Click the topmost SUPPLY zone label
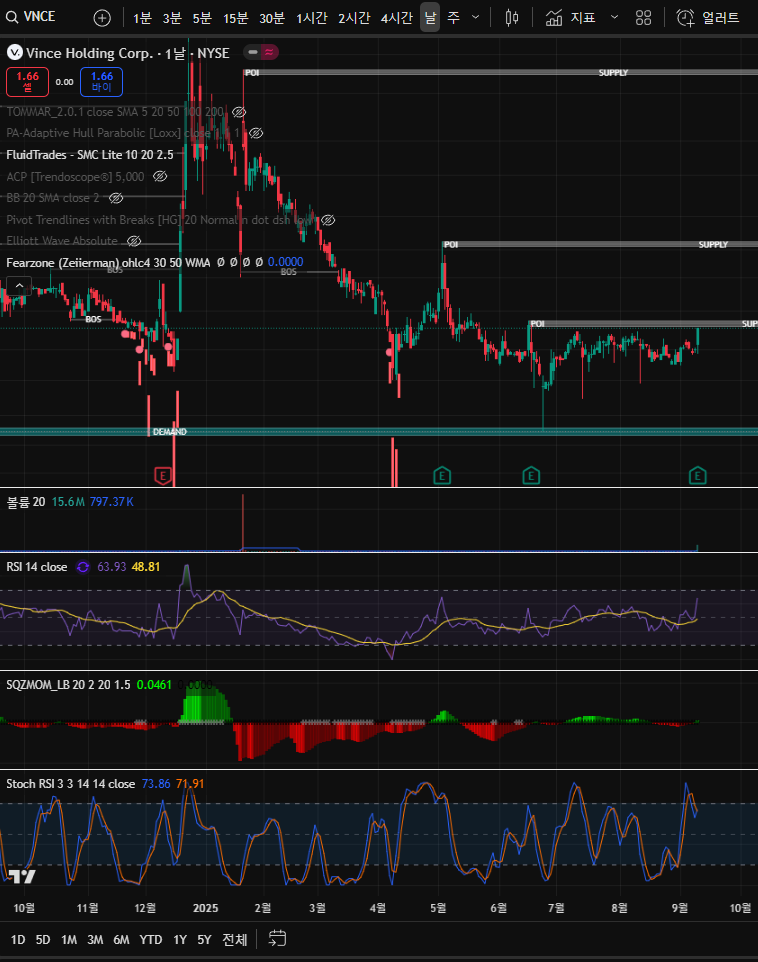Viewport: 758px width, 962px height. (x=613, y=73)
